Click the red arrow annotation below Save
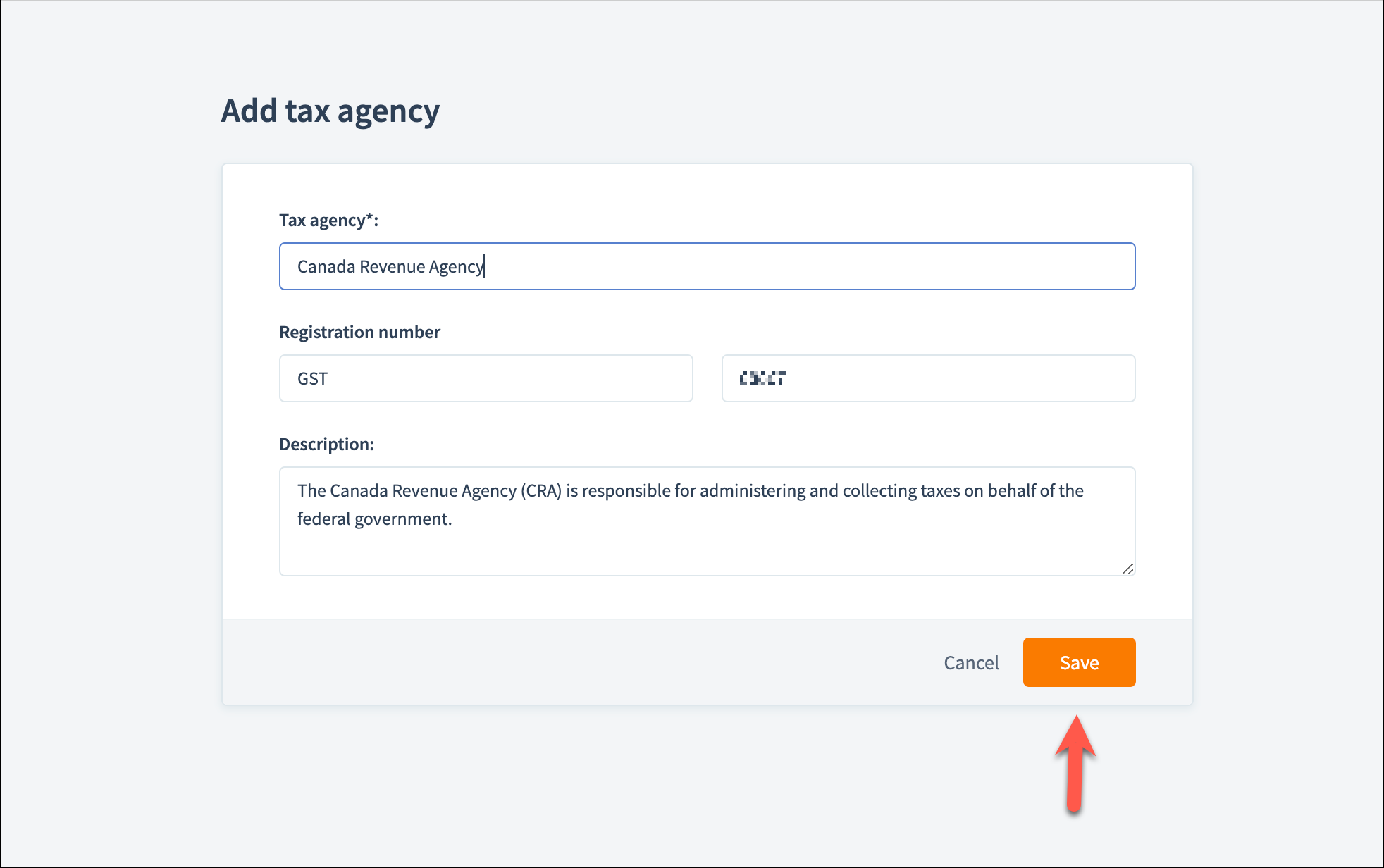The width and height of the screenshot is (1384, 868). [x=1075, y=764]
